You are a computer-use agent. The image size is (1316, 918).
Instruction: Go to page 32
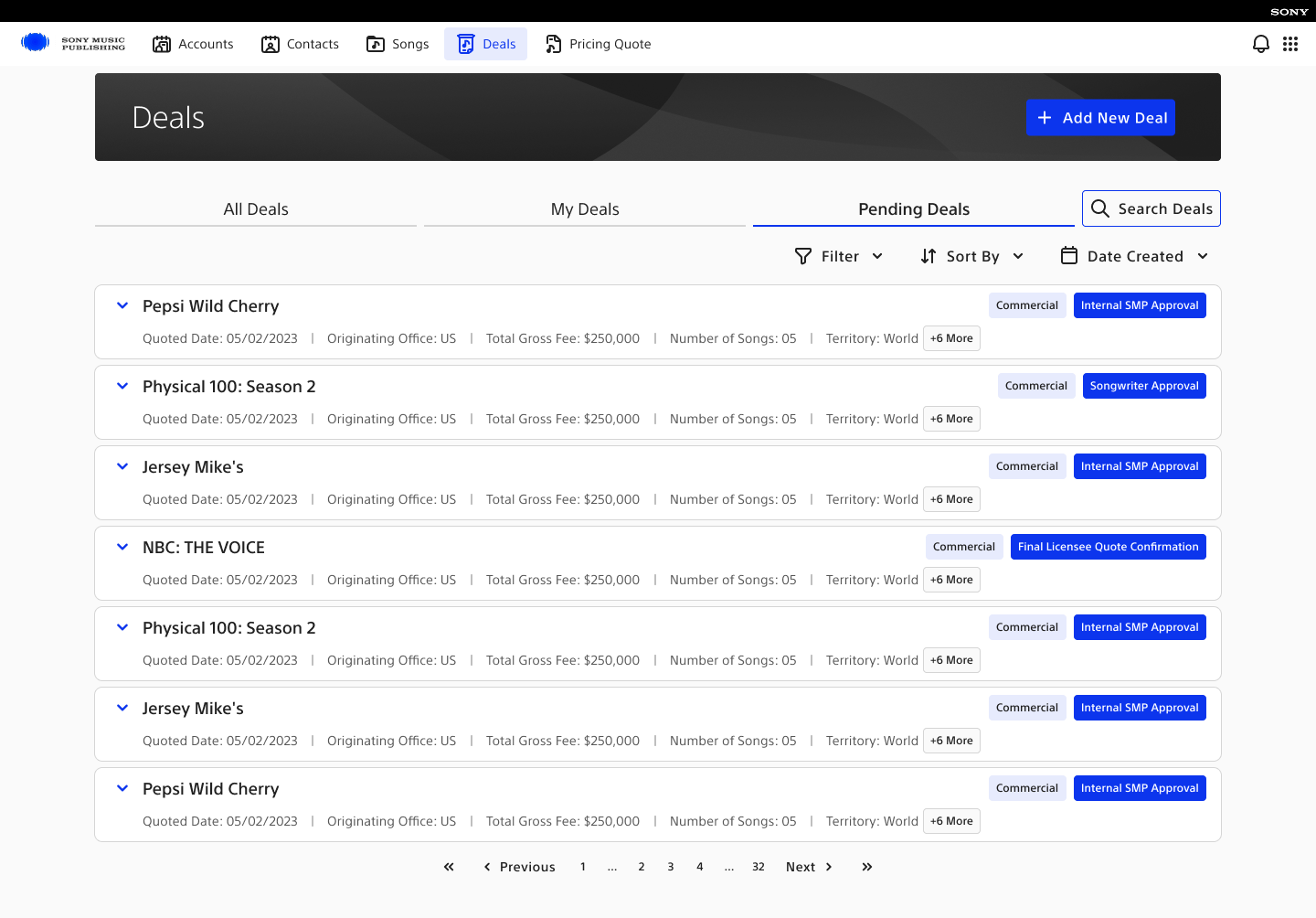pyautogui.click(x=759, y=867)
